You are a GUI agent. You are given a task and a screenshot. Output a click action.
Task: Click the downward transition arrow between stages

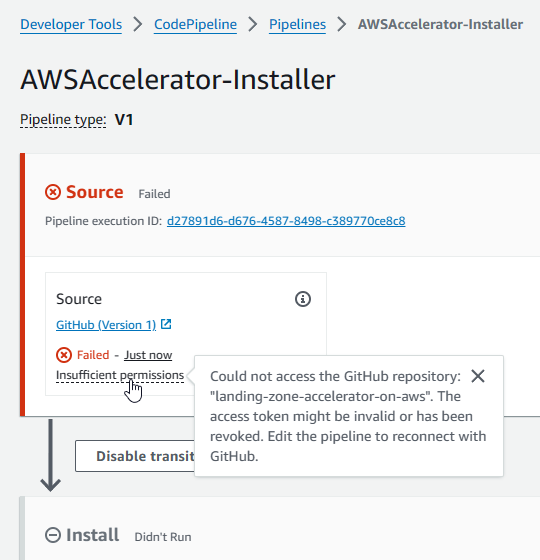[50, 455]
